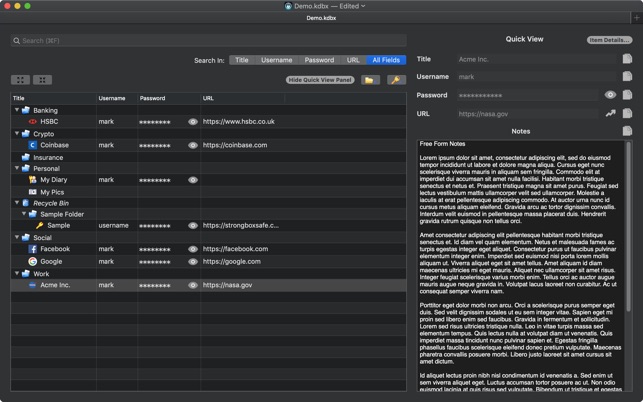
Task: Click the add folder group button
Action: click(x=370, y=80)
